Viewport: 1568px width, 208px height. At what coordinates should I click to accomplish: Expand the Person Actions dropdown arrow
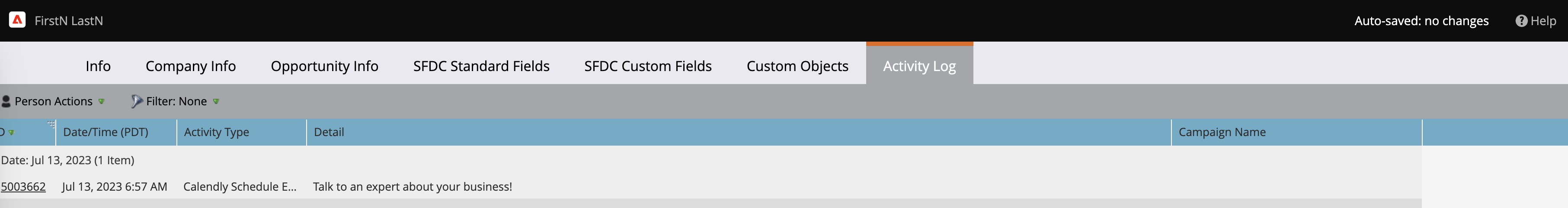click(102, 101)
